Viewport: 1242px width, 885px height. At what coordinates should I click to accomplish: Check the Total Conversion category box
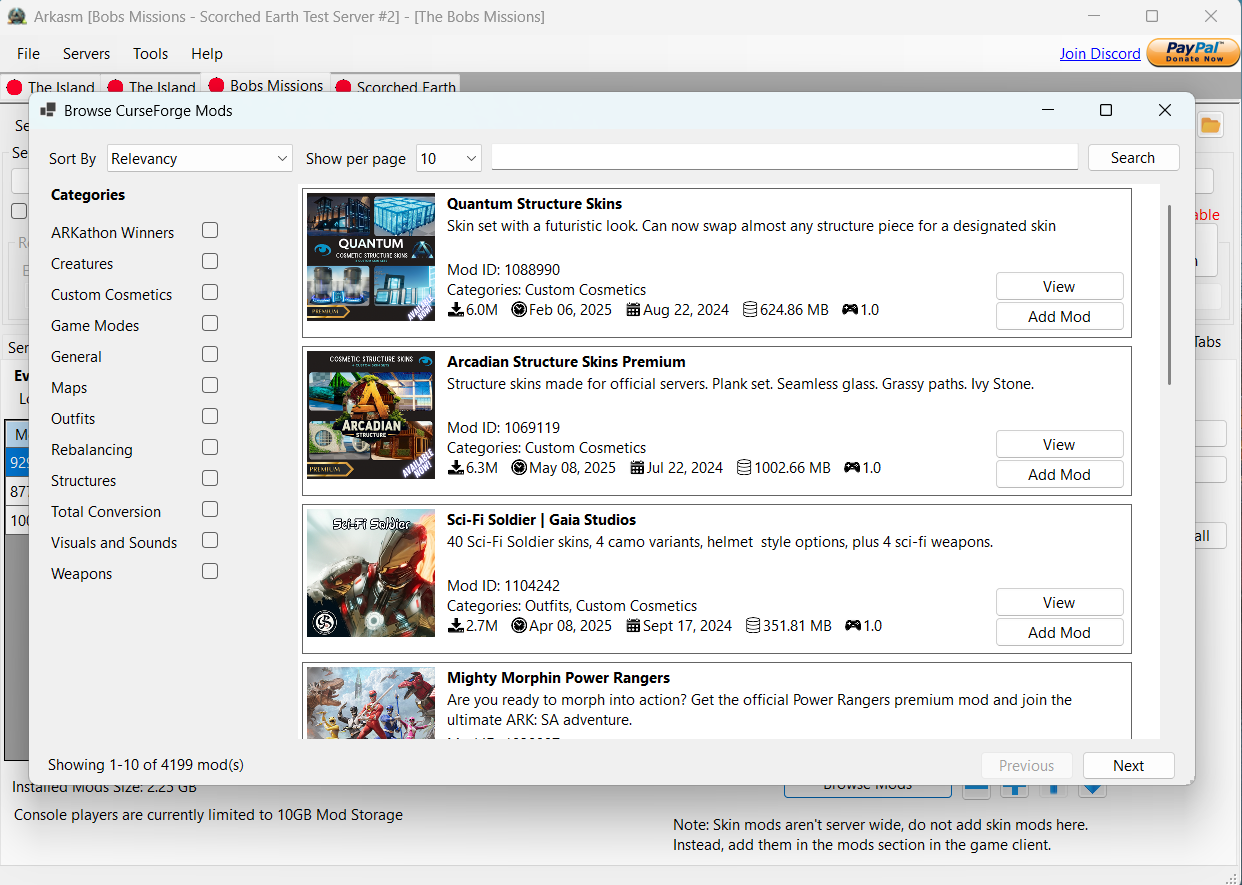click(x=210, y=510)
